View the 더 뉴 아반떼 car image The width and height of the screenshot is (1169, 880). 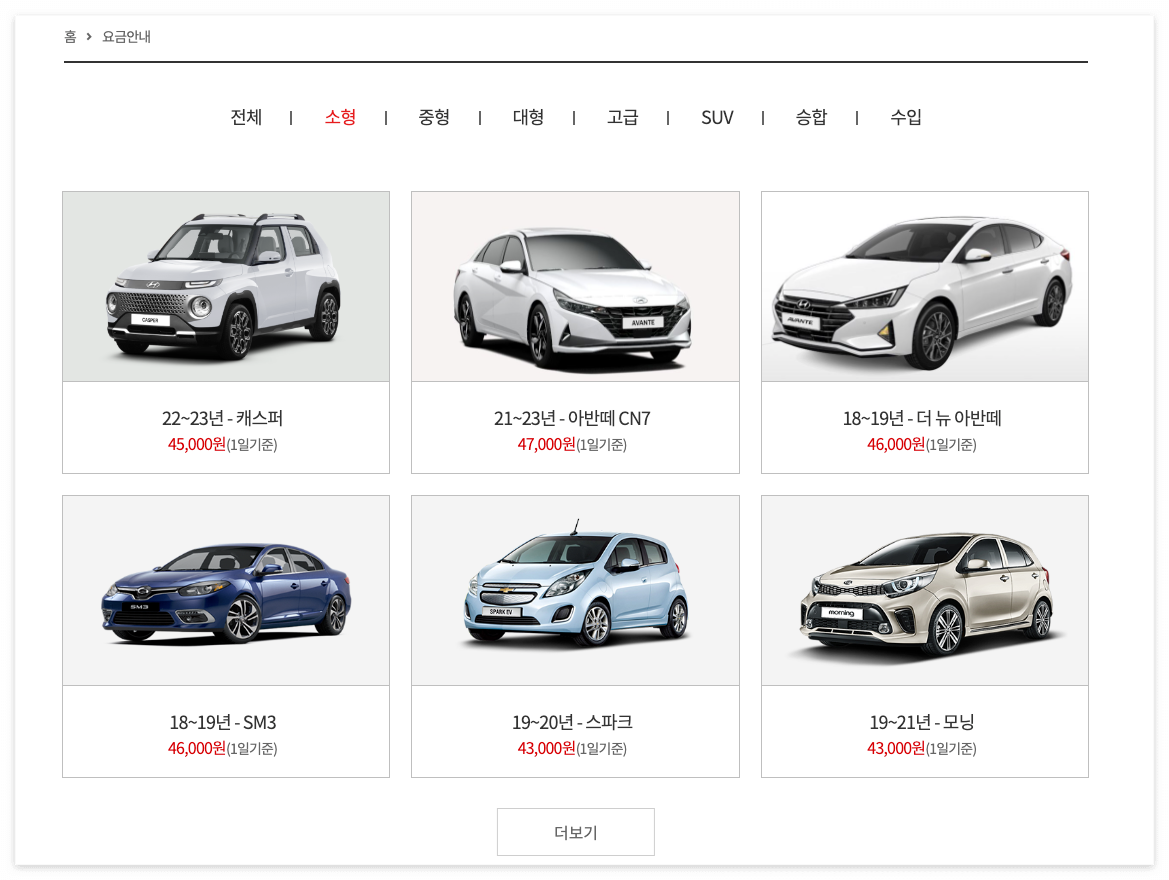click(924, 286)
